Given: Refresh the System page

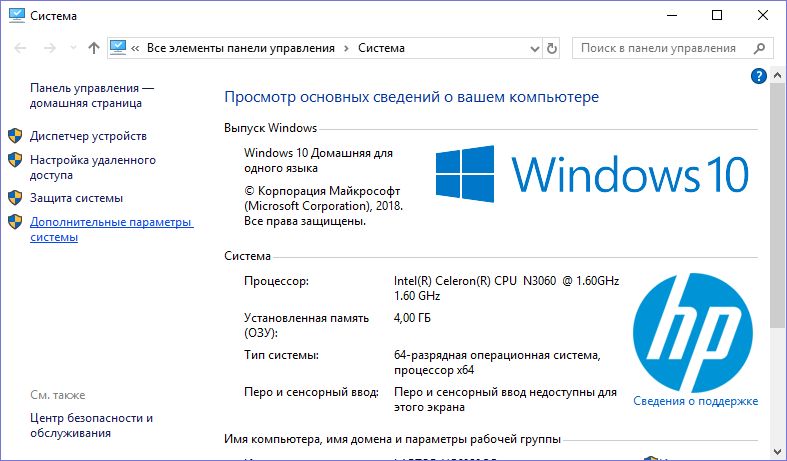Looking at the screenshot, I should [x=552, y=49].
